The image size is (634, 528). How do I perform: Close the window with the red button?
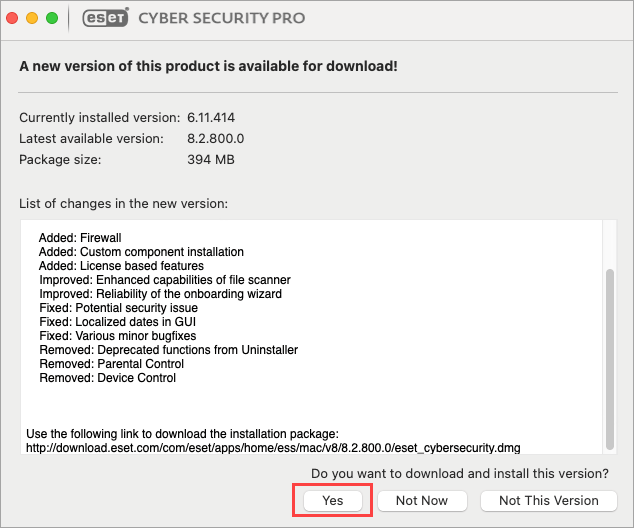tap(12, 18)
